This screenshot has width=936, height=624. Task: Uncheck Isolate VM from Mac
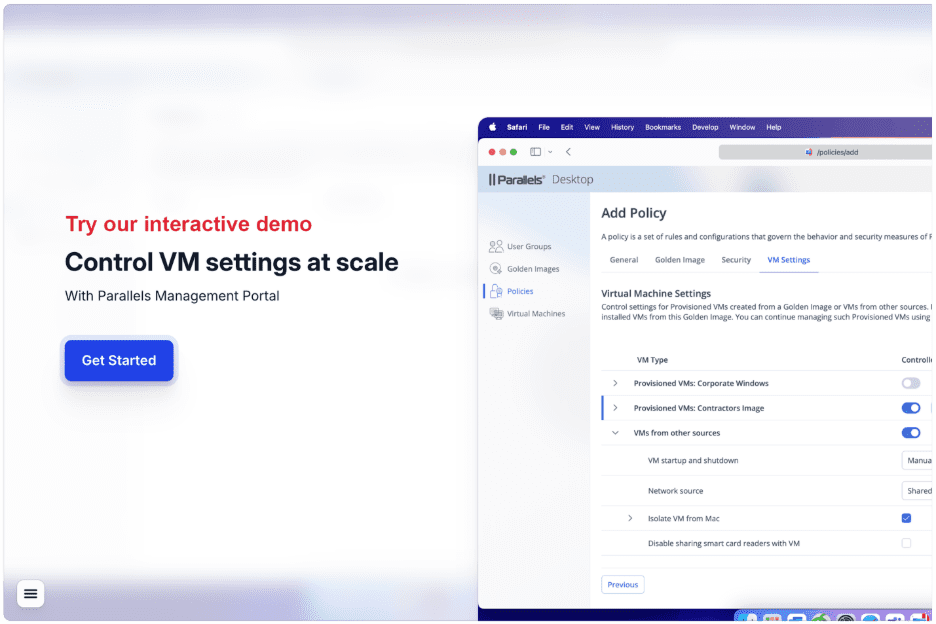click(x=905, y=518)
